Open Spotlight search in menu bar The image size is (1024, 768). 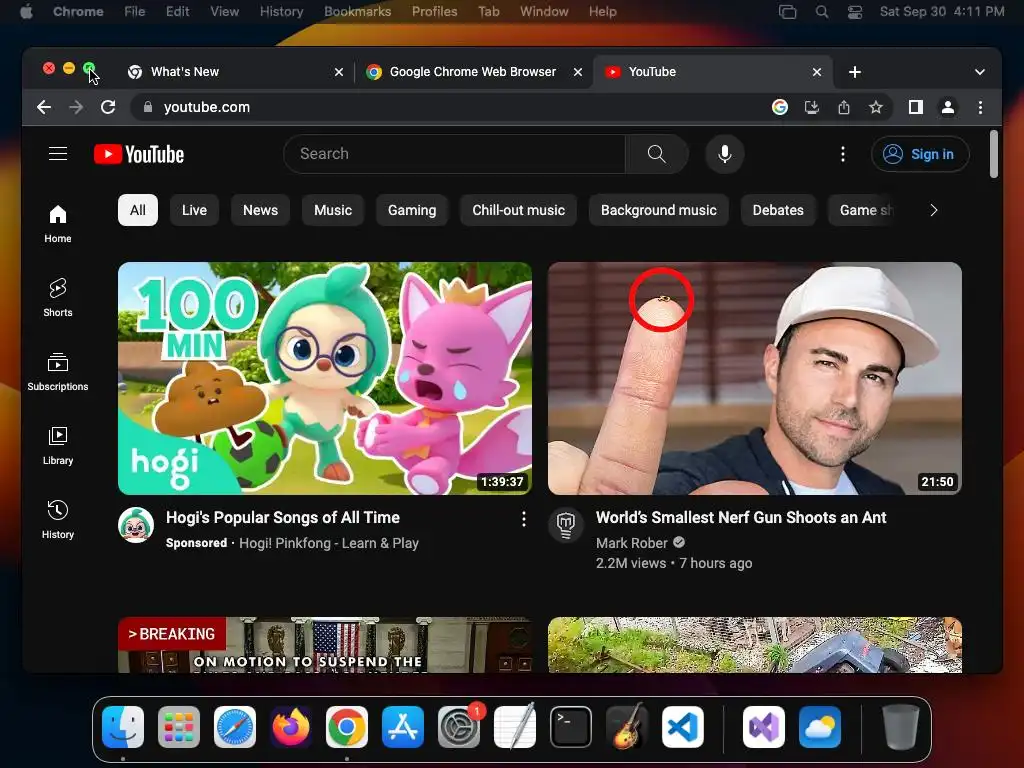[x=822, y=12]
